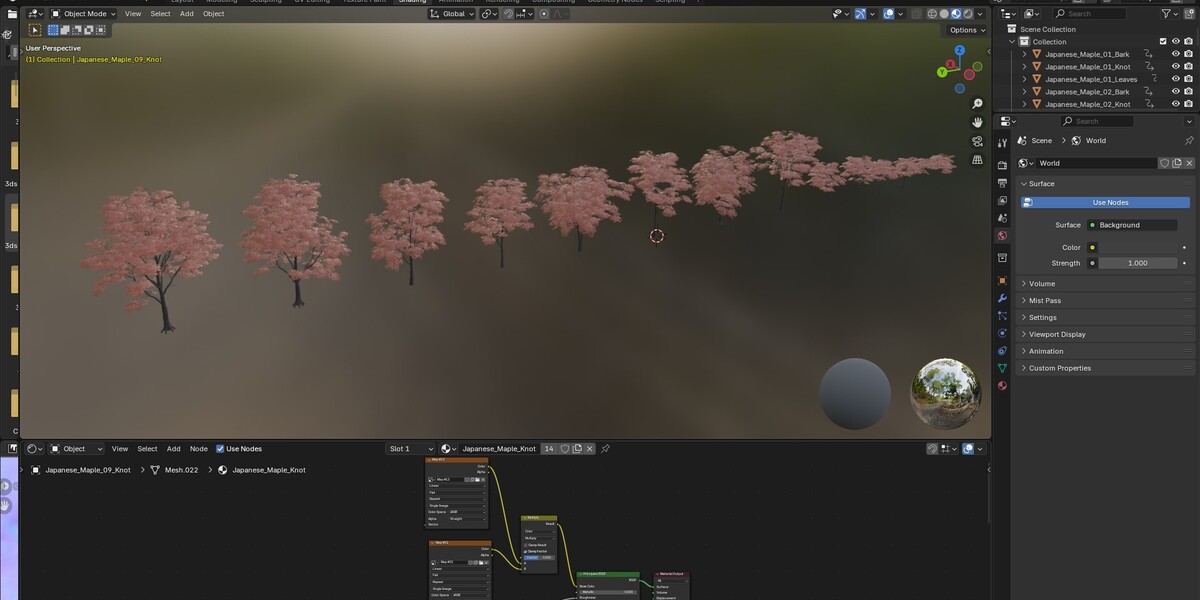Screen dimensions: 1200x600
Task: Uncheck the Collection exclude checkbox
Action: point(1163,42)
